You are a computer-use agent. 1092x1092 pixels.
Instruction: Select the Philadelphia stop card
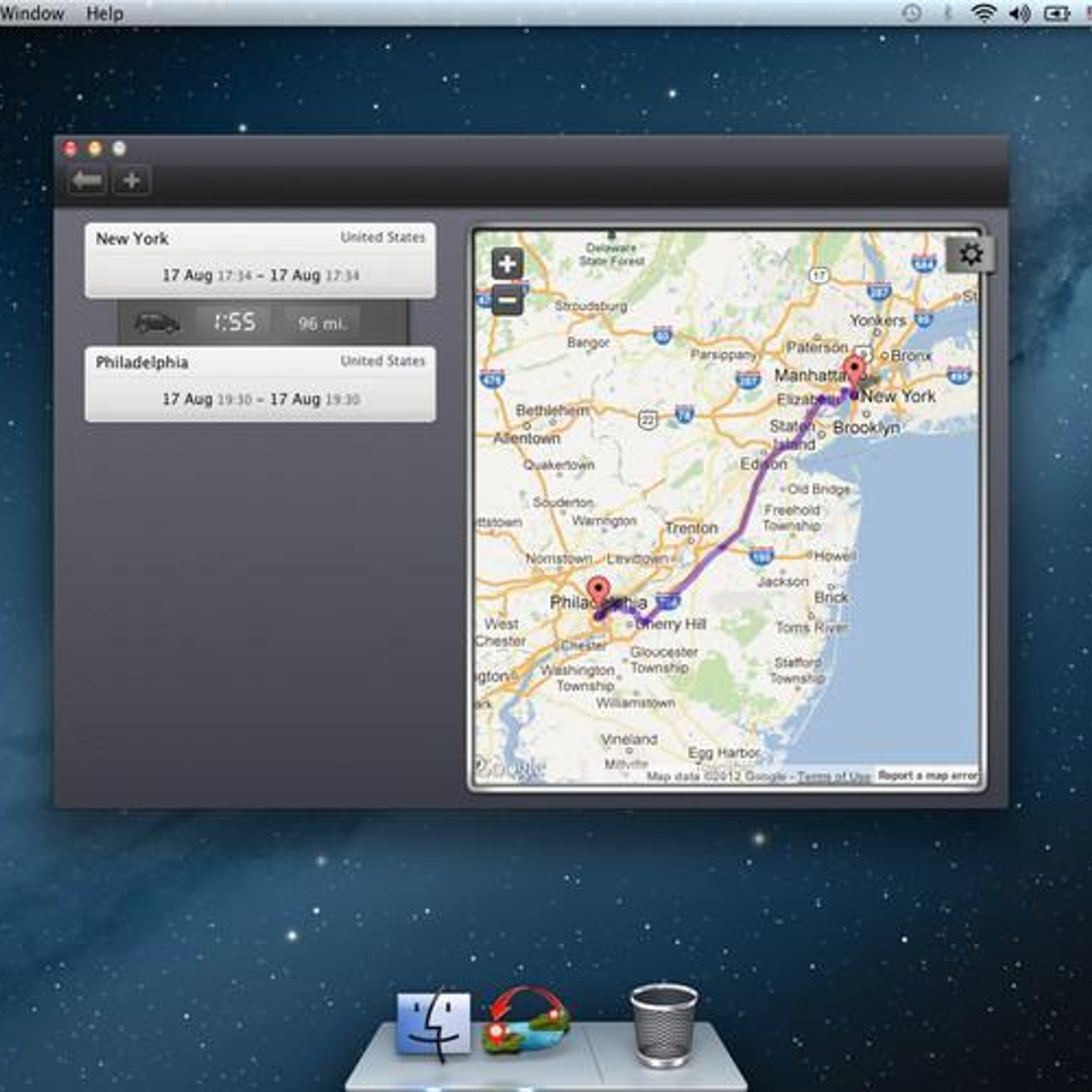point(260,384)
